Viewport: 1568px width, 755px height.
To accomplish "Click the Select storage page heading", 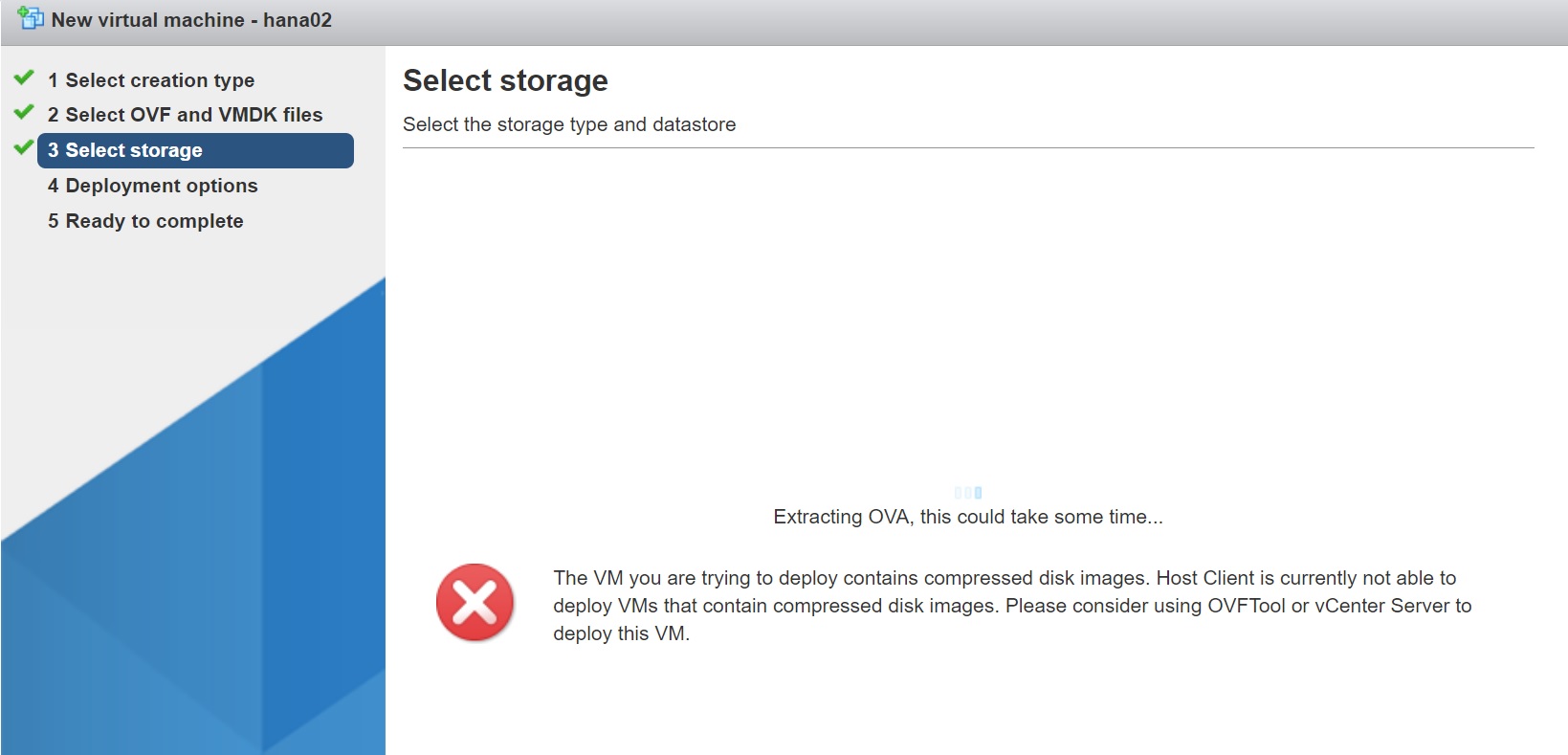I will (505, 80).
